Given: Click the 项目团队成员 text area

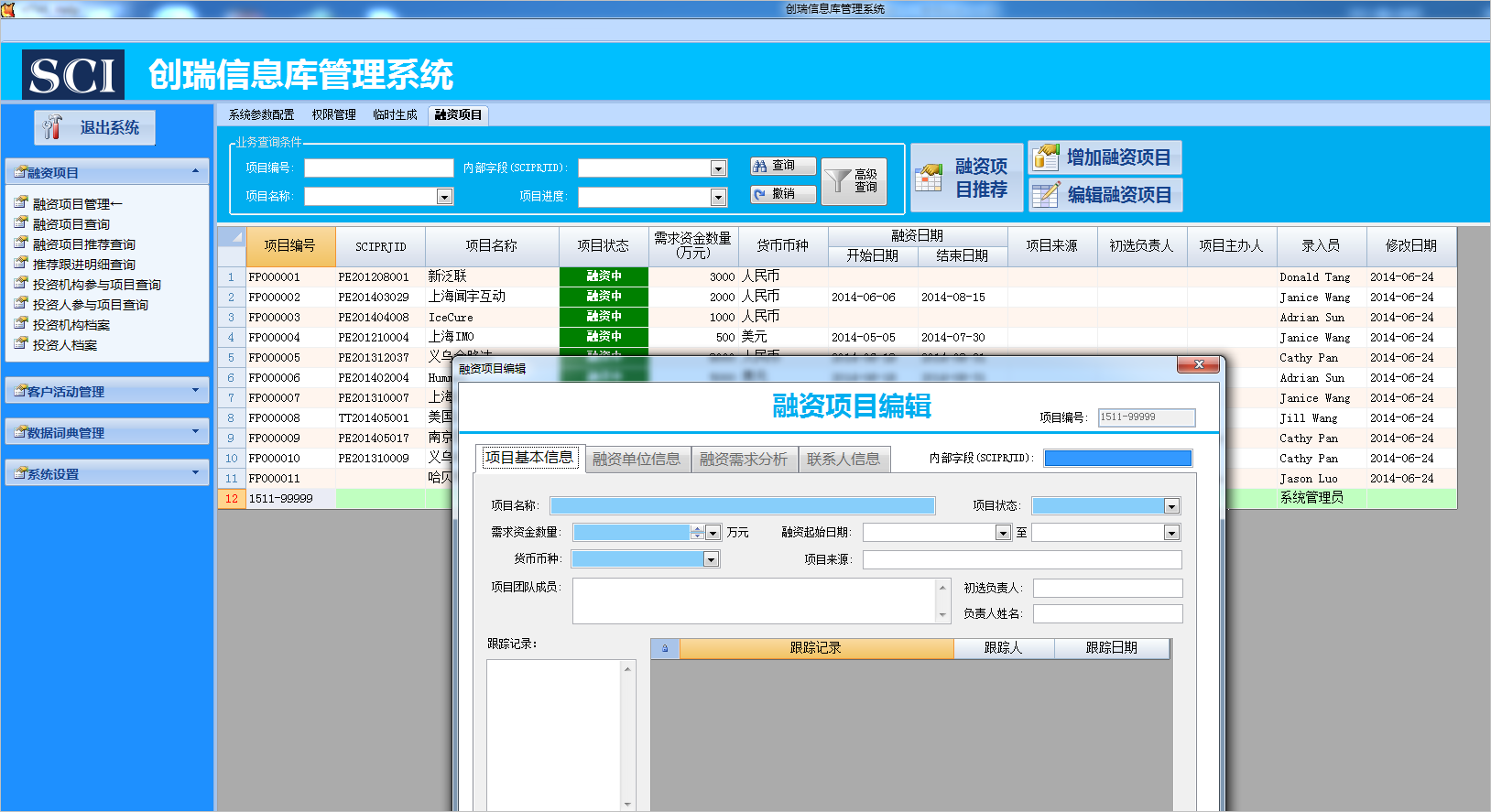Looking at the screenshot, I should pyautogui.click(x=754, y=601).
